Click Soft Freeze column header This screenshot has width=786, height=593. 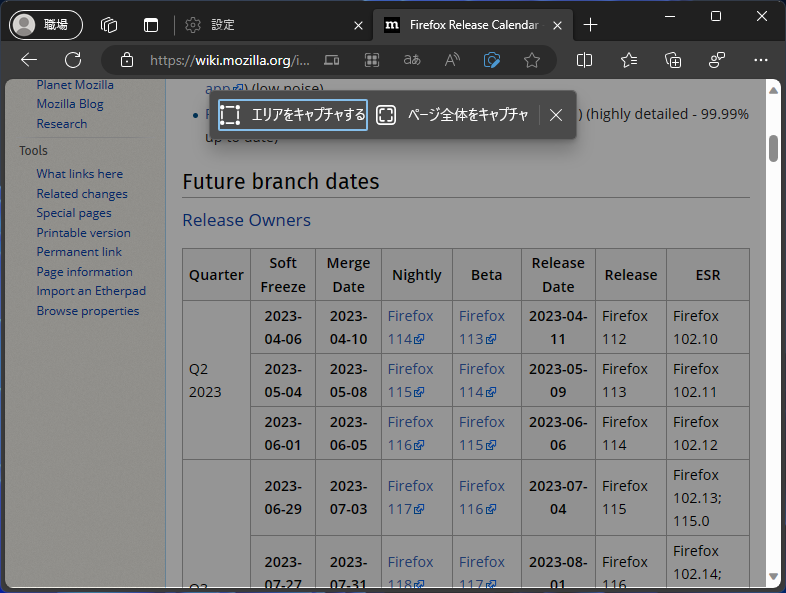[283, 275]
